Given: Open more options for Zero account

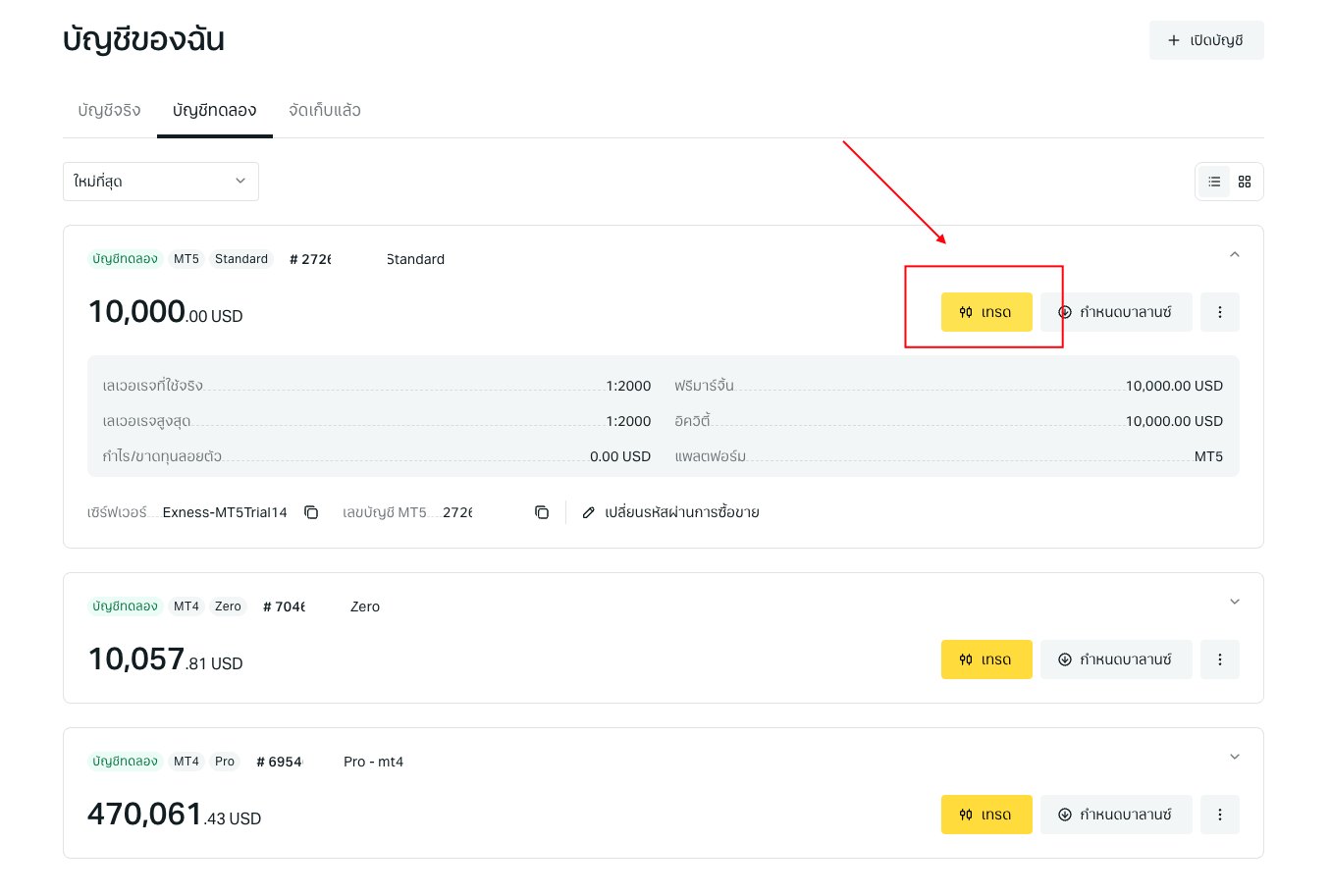Looking at the screenshot, I should point(1220,659).
